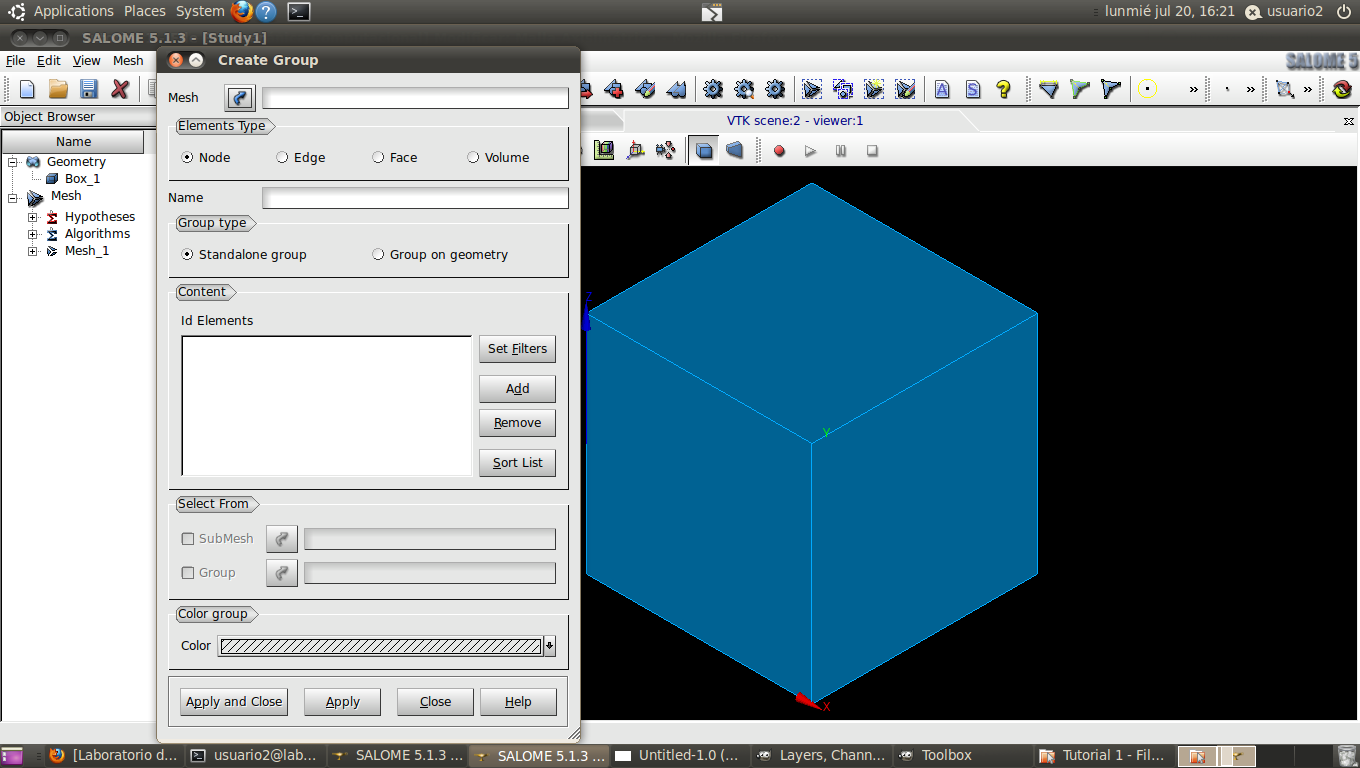Click the Sort List button
This screenshot has width=1360, height=768.
[517, 463]
